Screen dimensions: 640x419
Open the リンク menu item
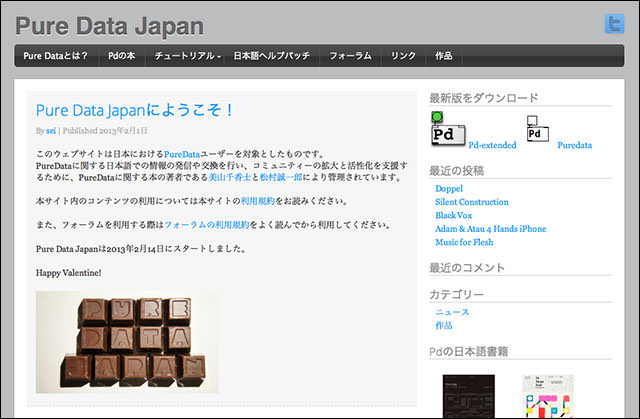(x=403, y=56)
